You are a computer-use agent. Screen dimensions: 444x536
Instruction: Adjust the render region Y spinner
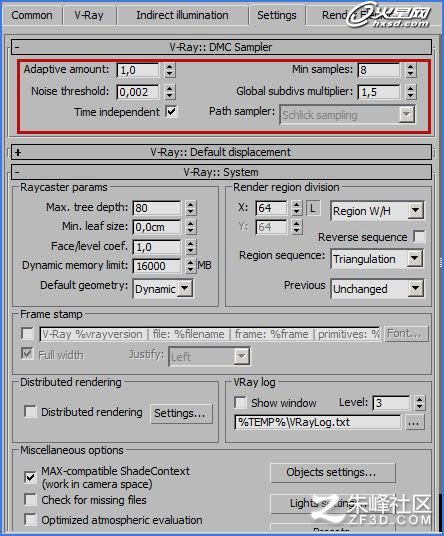(297, 227)
